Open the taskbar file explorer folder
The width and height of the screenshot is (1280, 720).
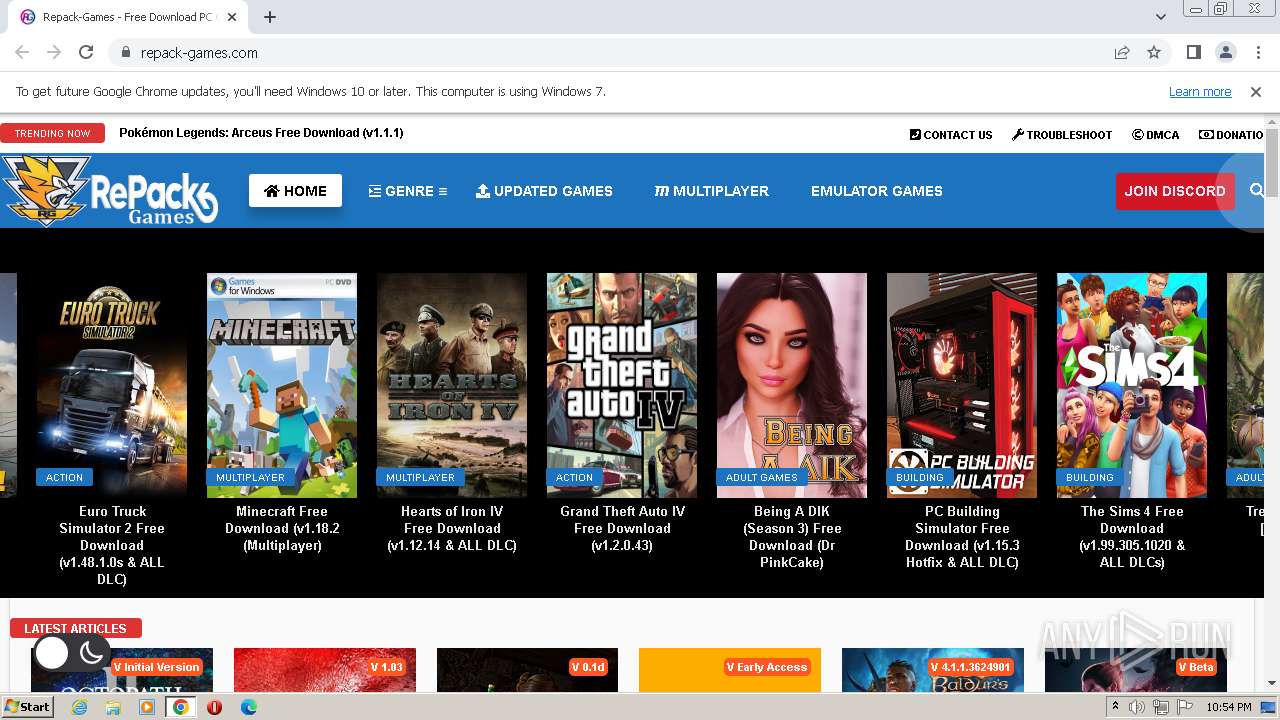[113, 707]
